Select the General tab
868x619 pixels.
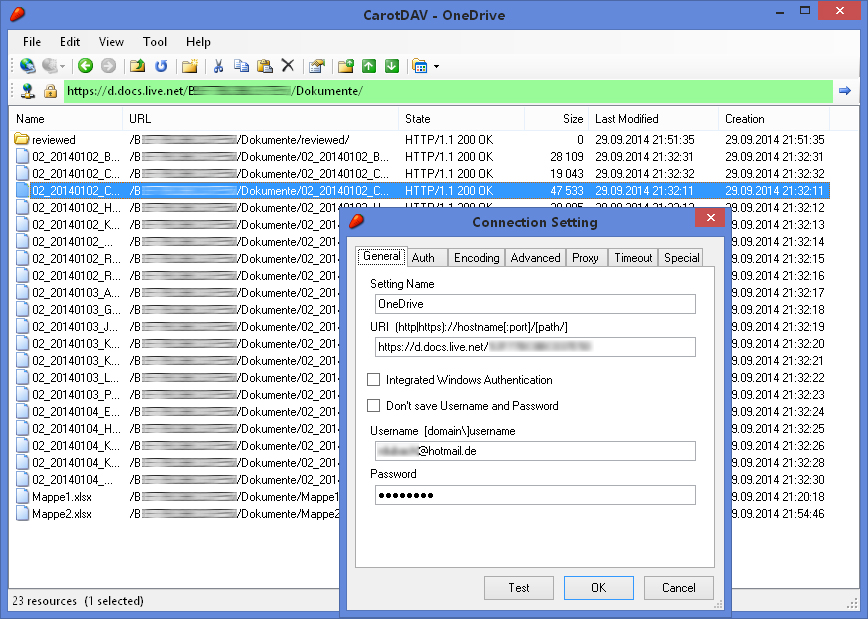pos(382,256)
